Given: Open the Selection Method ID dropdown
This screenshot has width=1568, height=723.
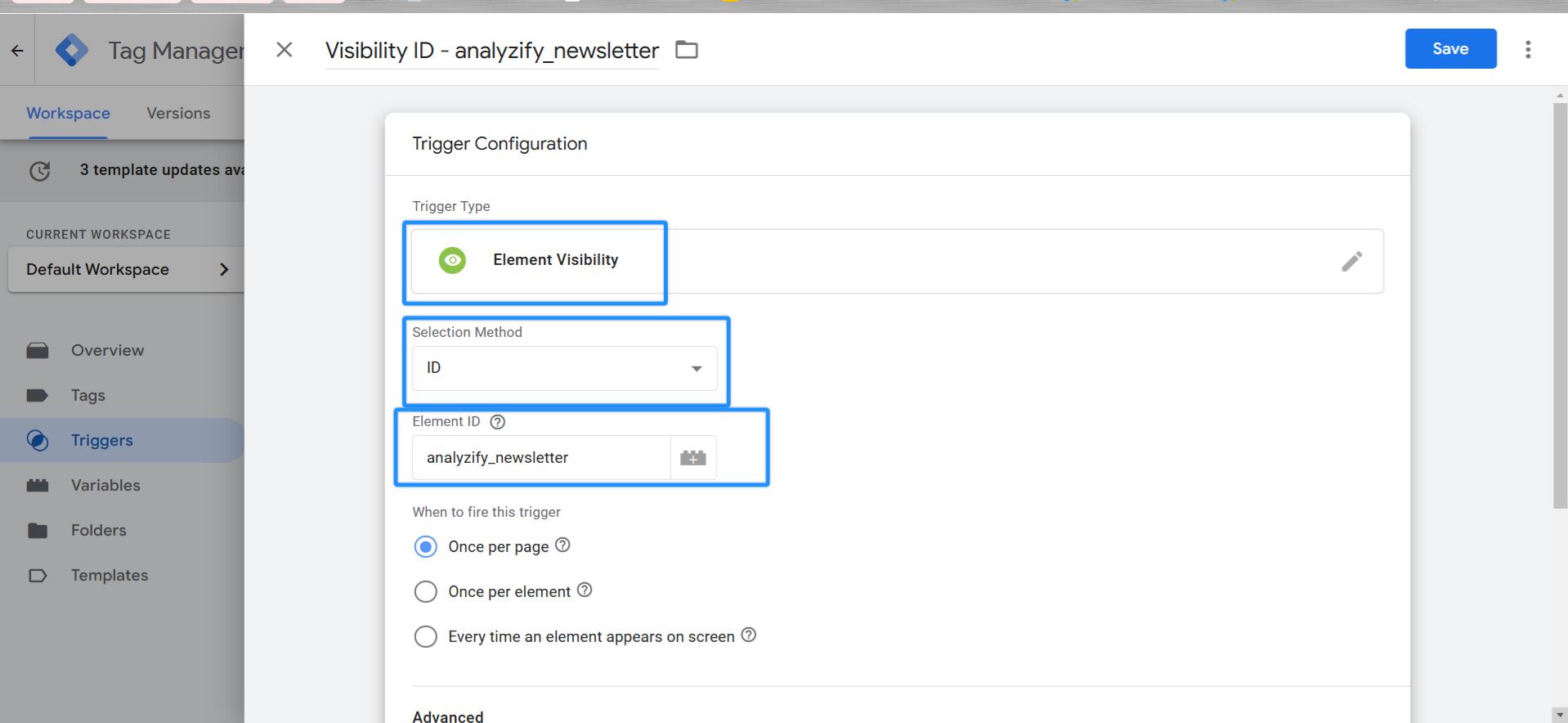Looking at the screenshot, I should coord(564,368).
